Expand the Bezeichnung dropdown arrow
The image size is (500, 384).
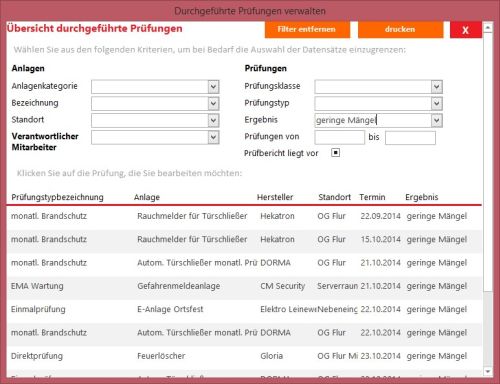pos(213,104)
